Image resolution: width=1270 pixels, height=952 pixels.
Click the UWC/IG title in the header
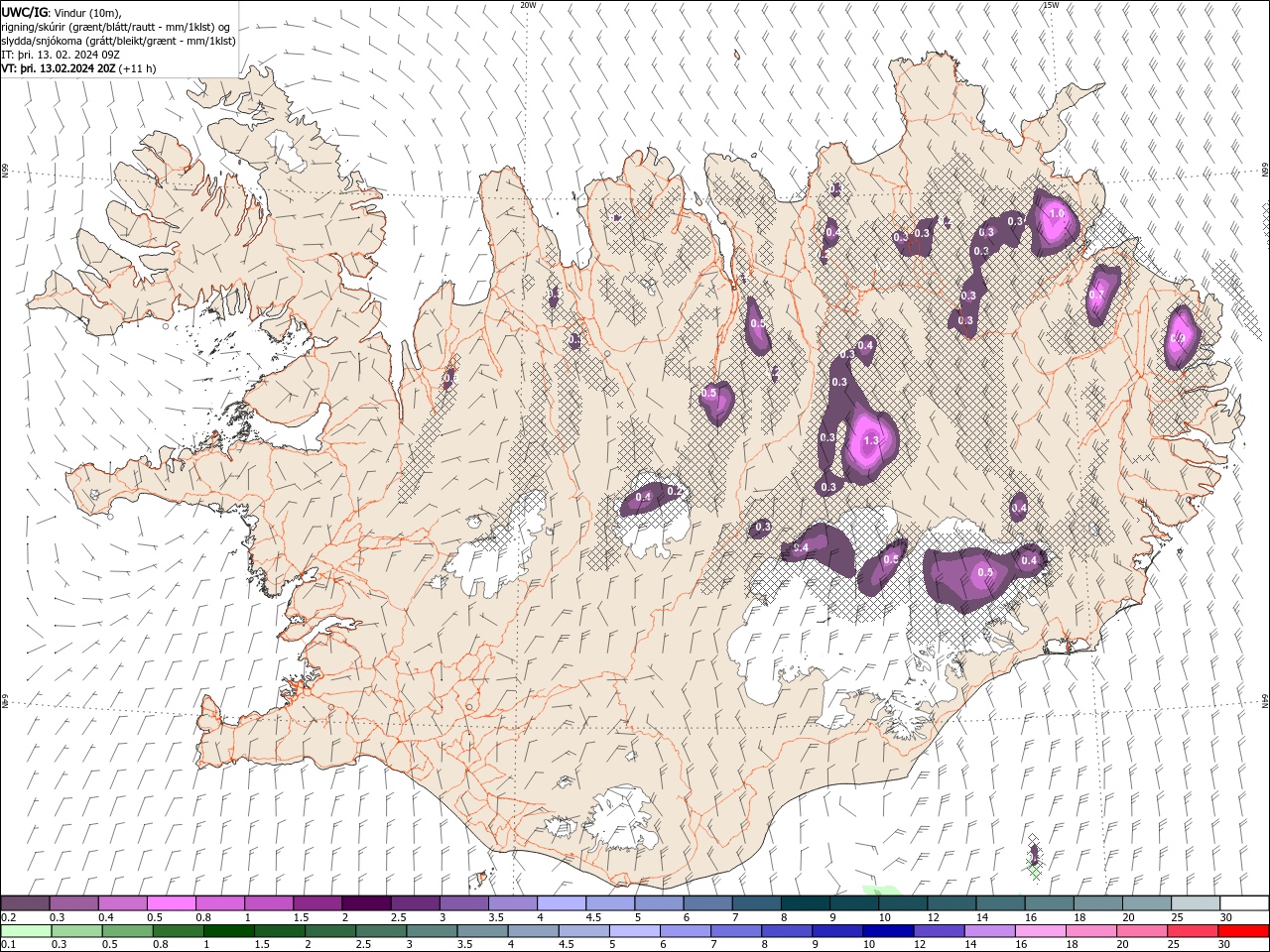tap(25, 12)
